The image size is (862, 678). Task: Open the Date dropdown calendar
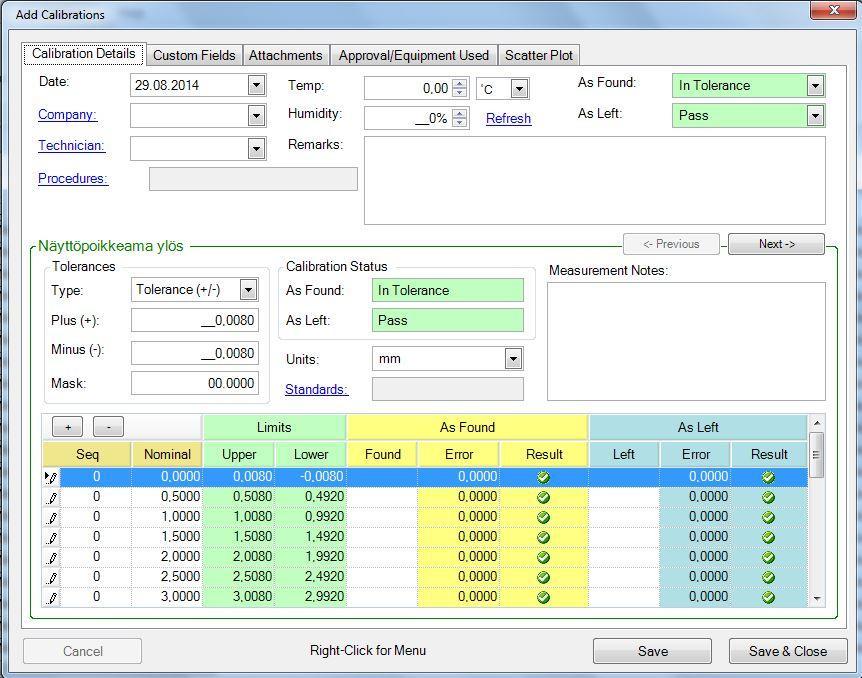click(x=256, y=85)
